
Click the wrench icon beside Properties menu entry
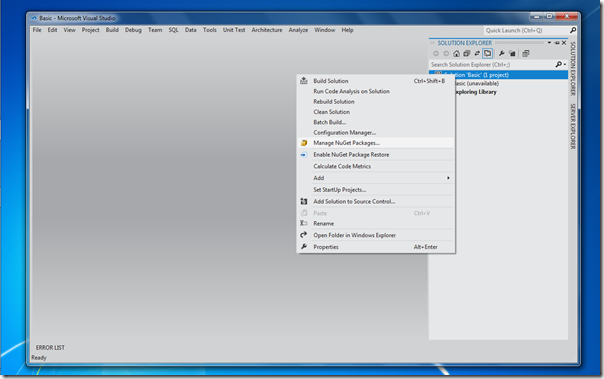click(x=304, y=247)
